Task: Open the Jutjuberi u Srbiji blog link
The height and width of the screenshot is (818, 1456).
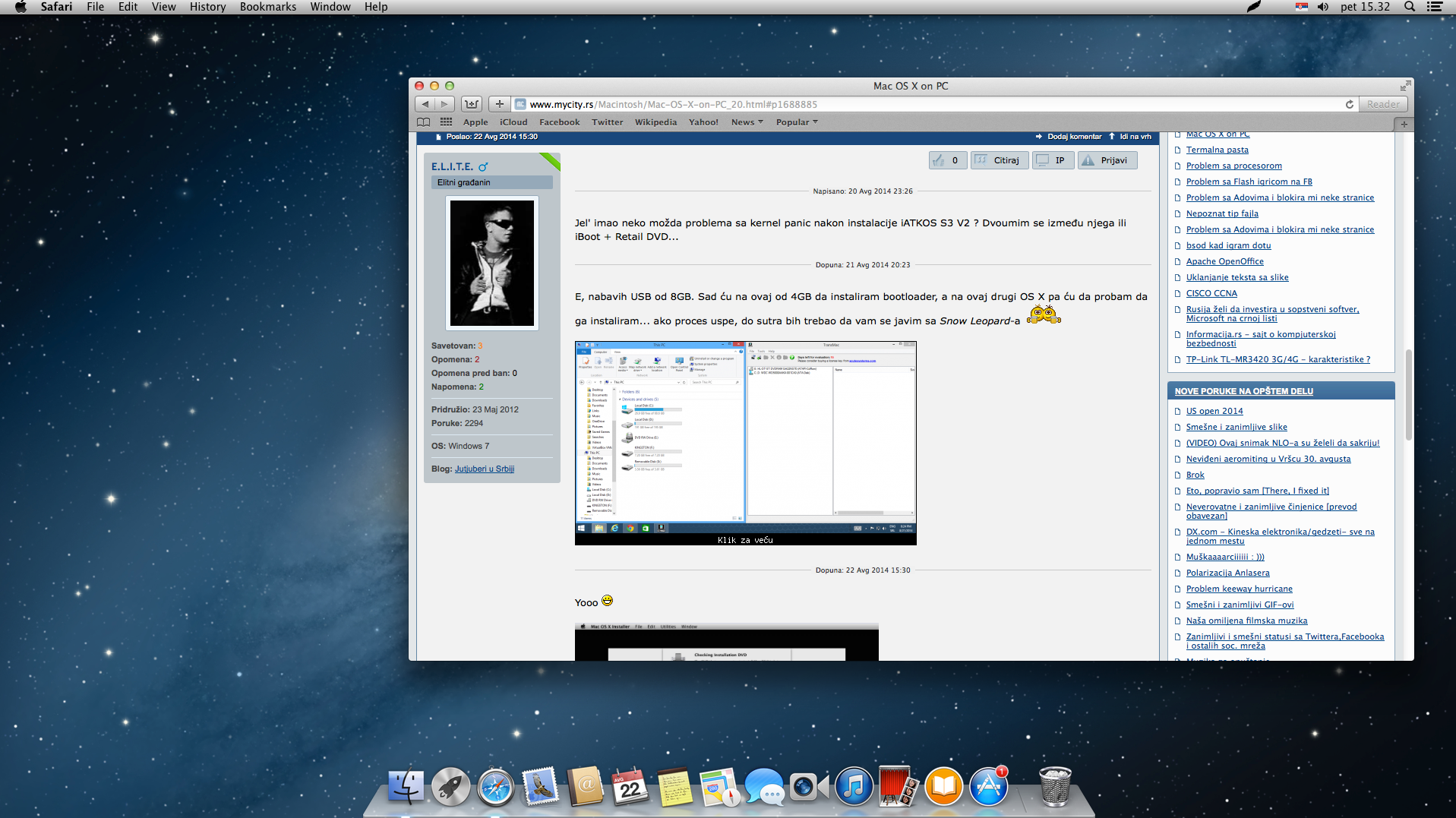Action: (x=485, y=469)
